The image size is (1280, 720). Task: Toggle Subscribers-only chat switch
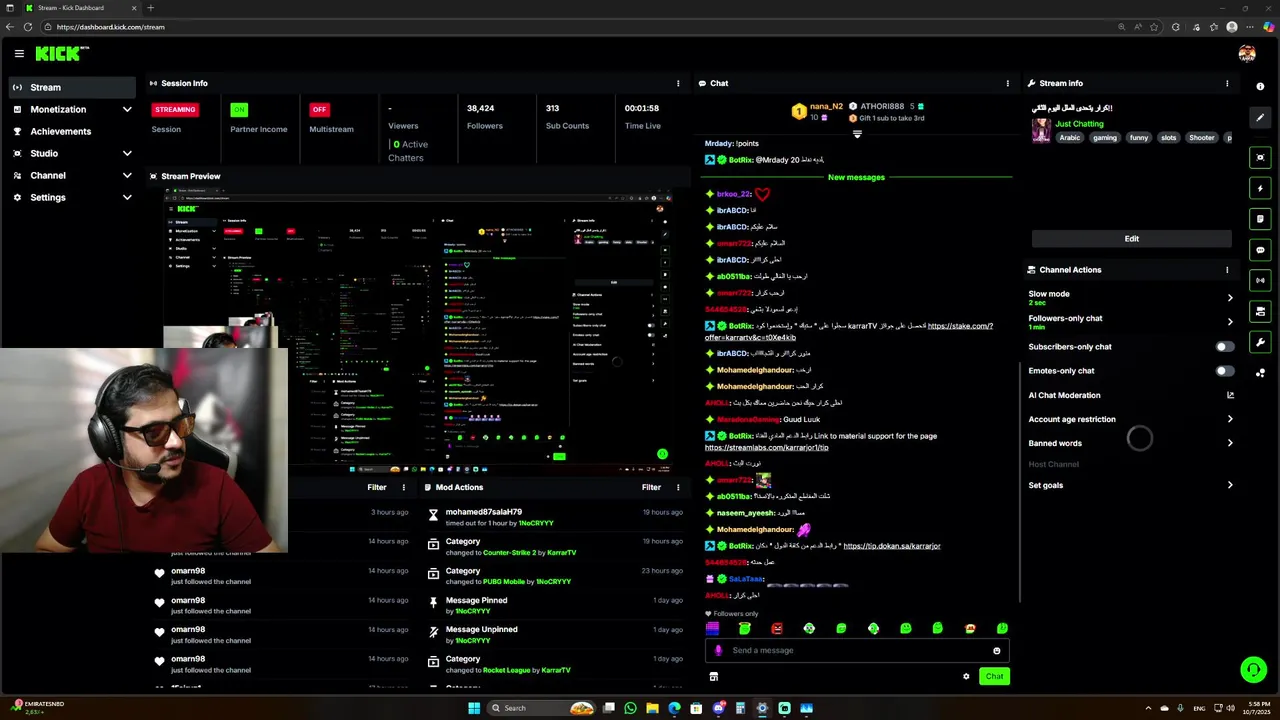(x=1224, y=347)
